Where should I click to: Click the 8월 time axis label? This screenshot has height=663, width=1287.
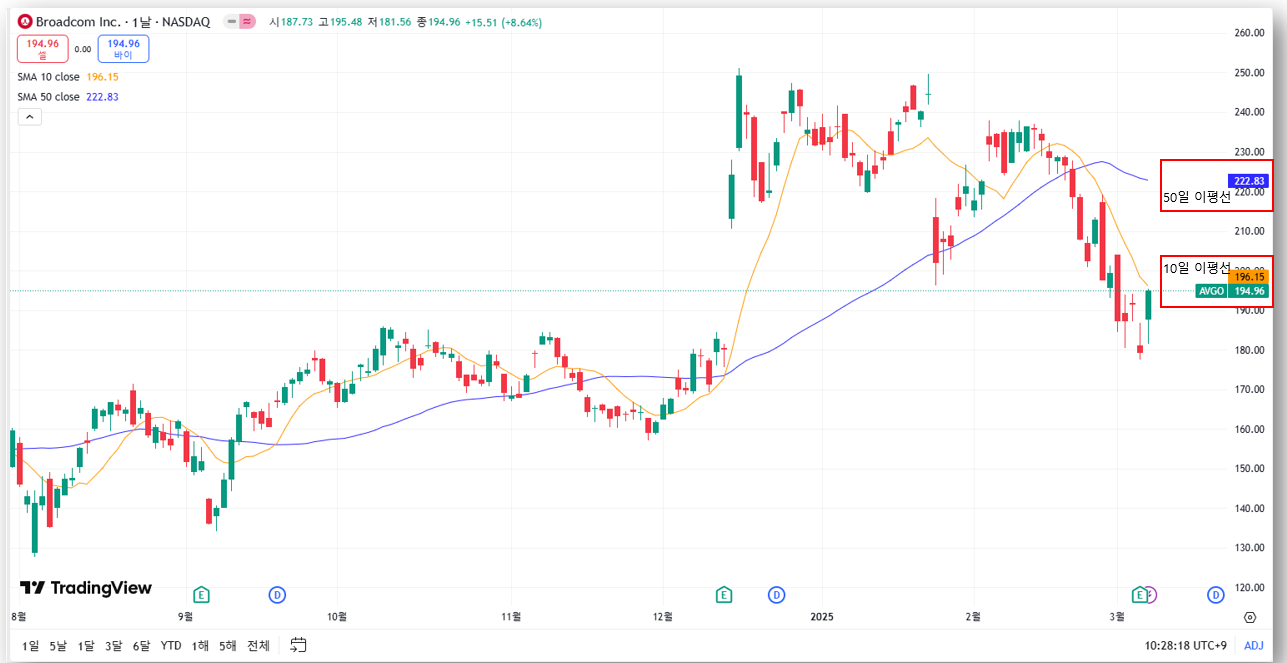19,616
